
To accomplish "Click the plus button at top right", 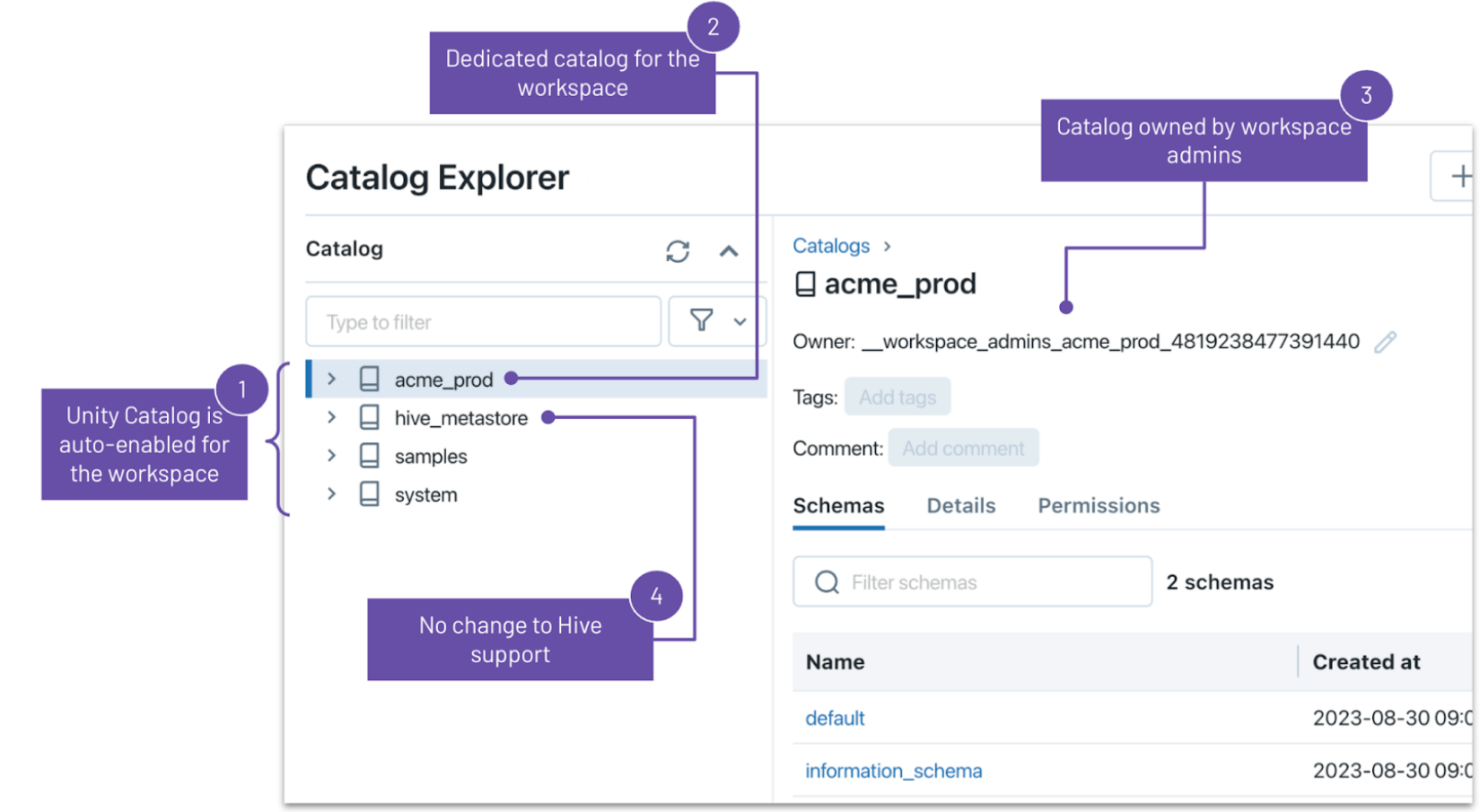I will point(1458,177).
